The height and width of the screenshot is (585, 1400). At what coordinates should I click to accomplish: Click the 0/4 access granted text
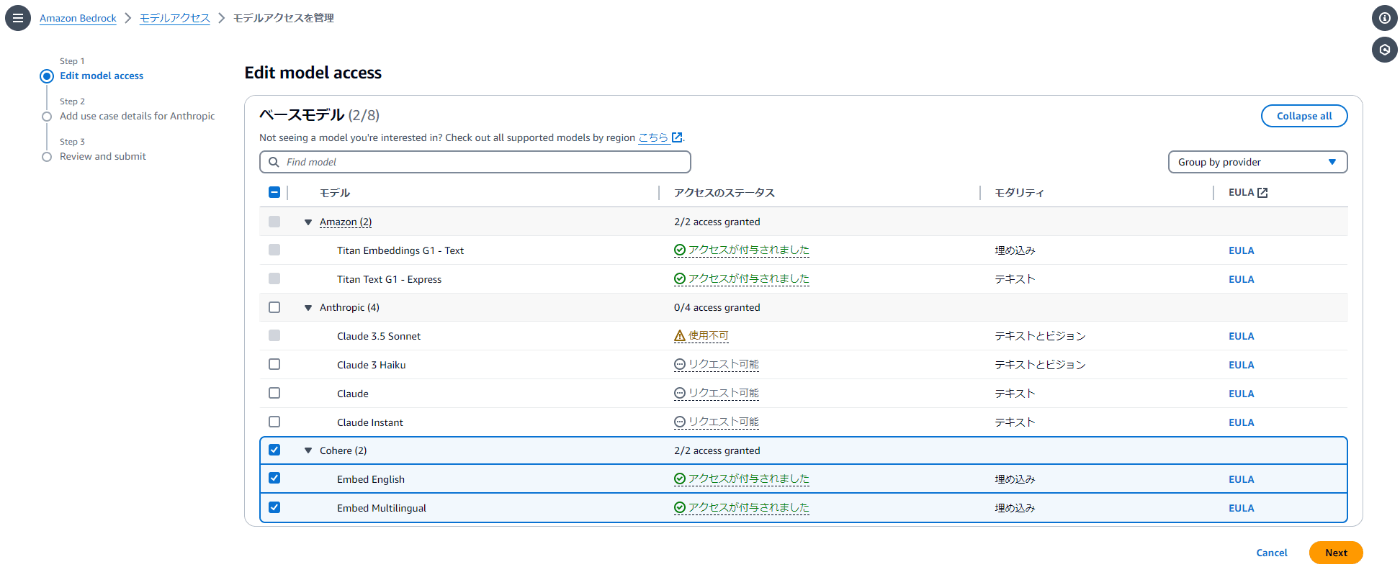(717, 308)
